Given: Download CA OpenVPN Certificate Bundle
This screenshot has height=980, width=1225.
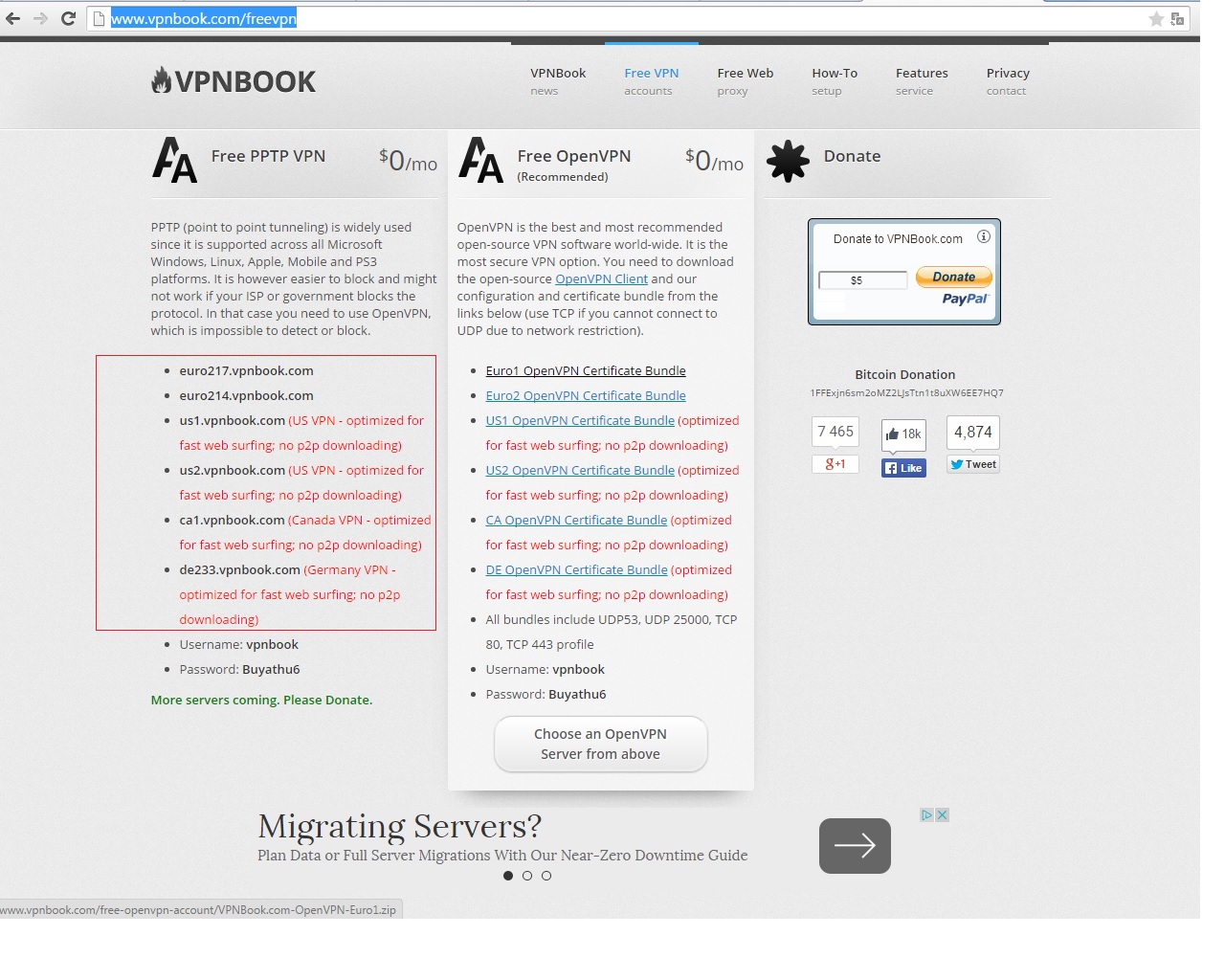Looking at the screenshot, I should click(x=576, y=521).
